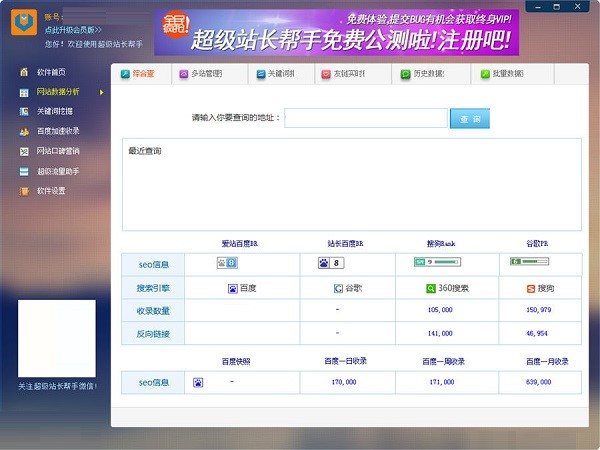Open 关键词挖掘 keyword mining icon
Viewport: 600px width, 450px height.
pos(24,111)
